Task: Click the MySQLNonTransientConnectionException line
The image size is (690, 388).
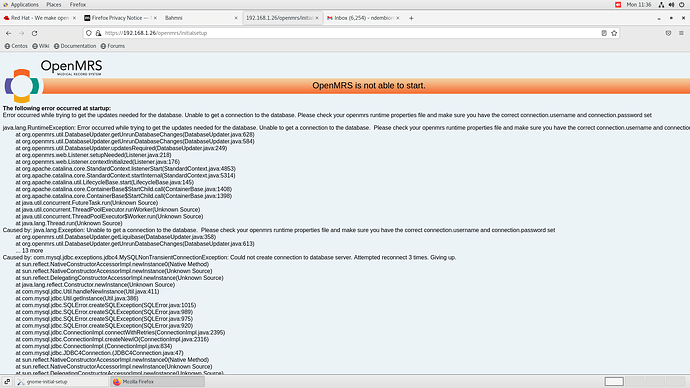Action: click(x=229, y=257)
